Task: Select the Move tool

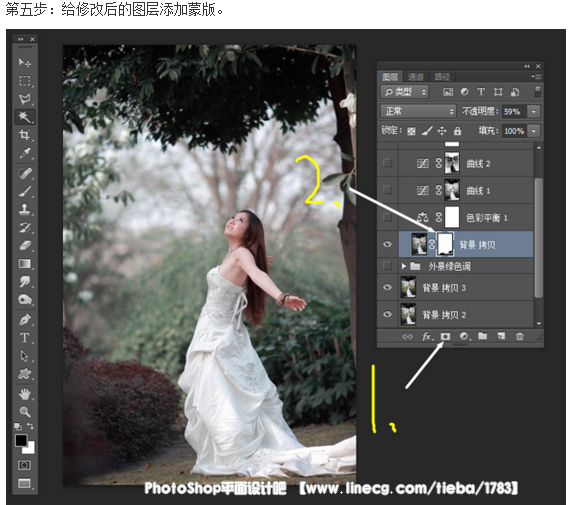Action: click(x=25, y=62)
